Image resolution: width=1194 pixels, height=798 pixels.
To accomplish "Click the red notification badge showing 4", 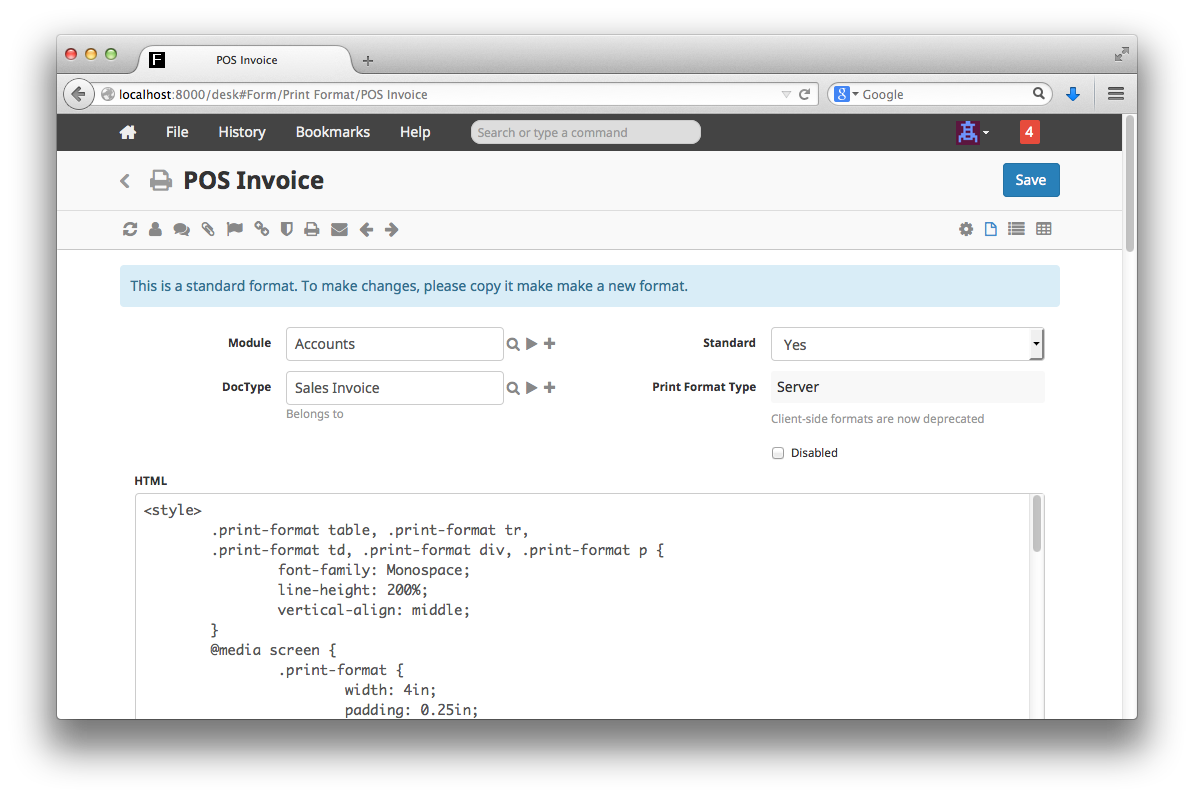I will pos(1028,132).
